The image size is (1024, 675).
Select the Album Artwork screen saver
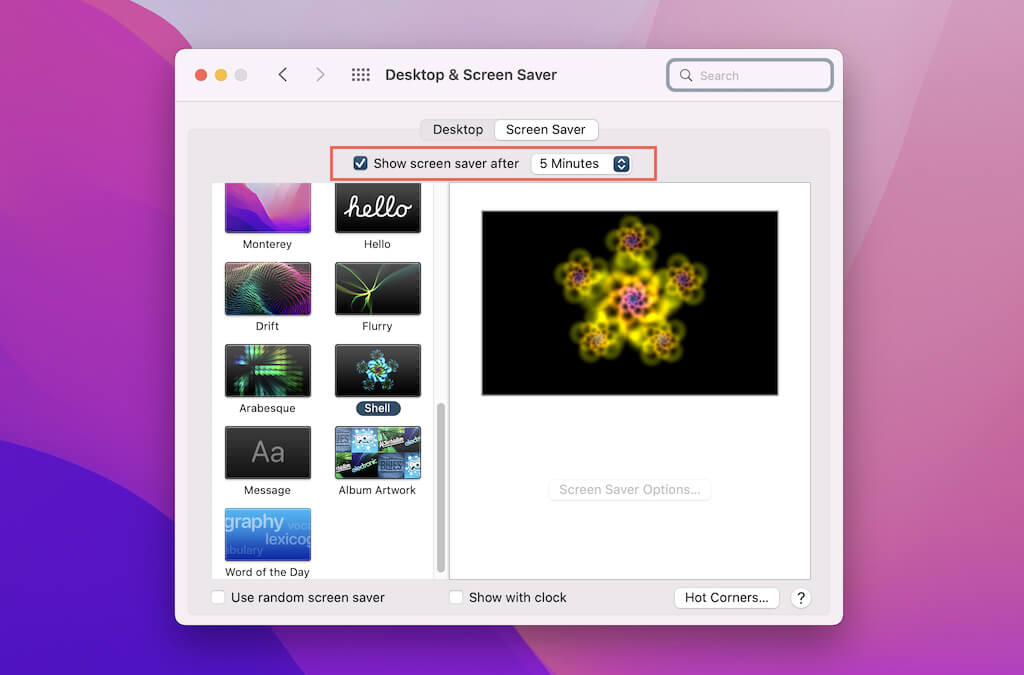coord(377,453)
